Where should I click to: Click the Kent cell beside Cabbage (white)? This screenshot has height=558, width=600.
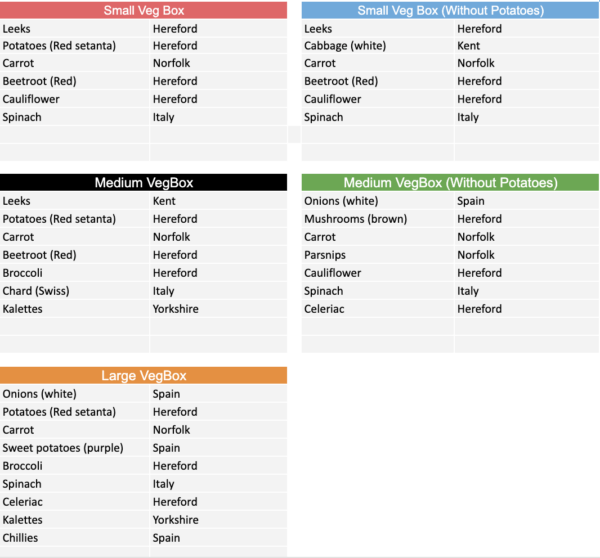[469, 46]
